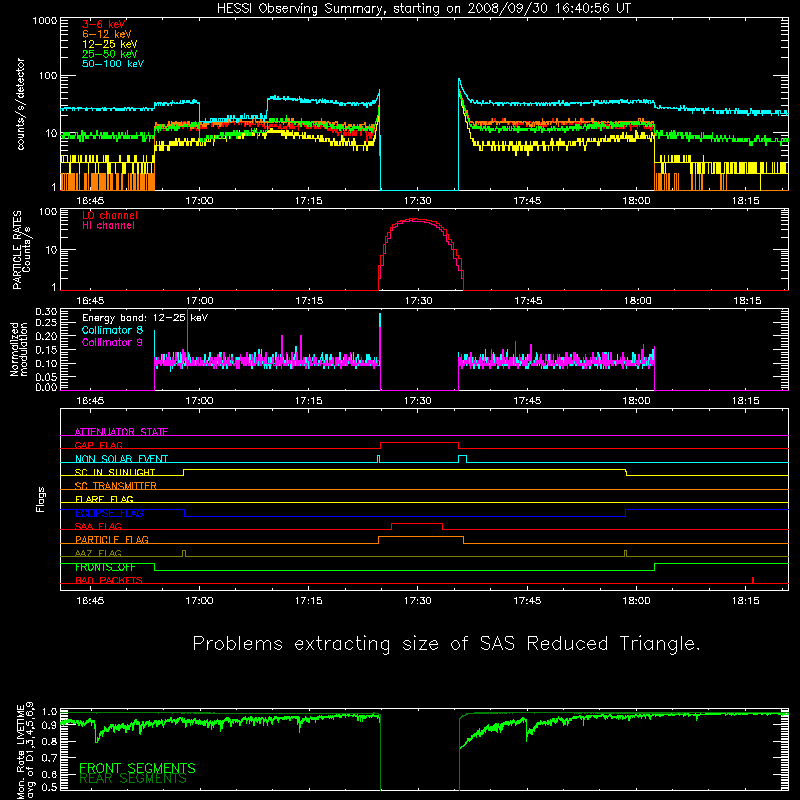
Task: Click the "Problems extracting size of SAS Reduced Triangle." message
Action: pyautogui.click(x=446, y=644)
